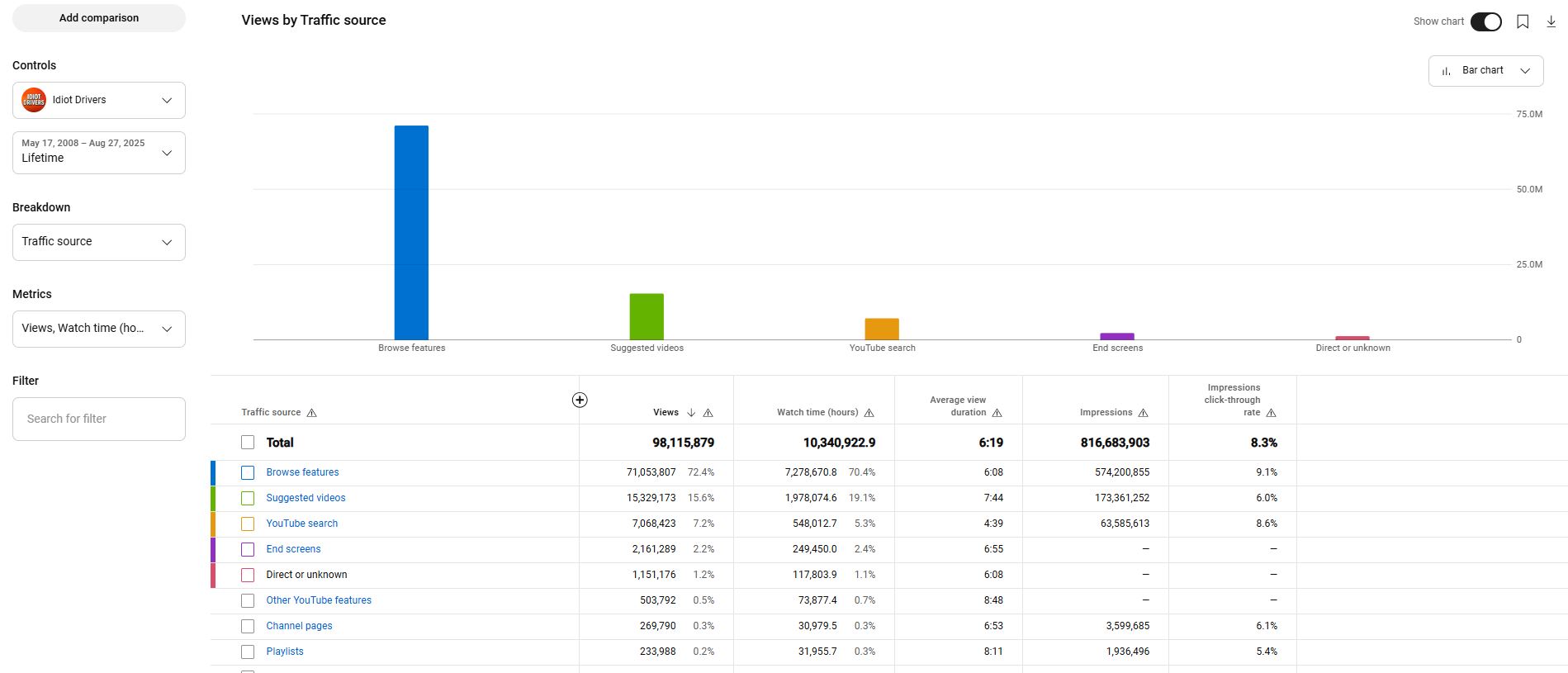Click the plus icon to add metric column

coord(580,400)
